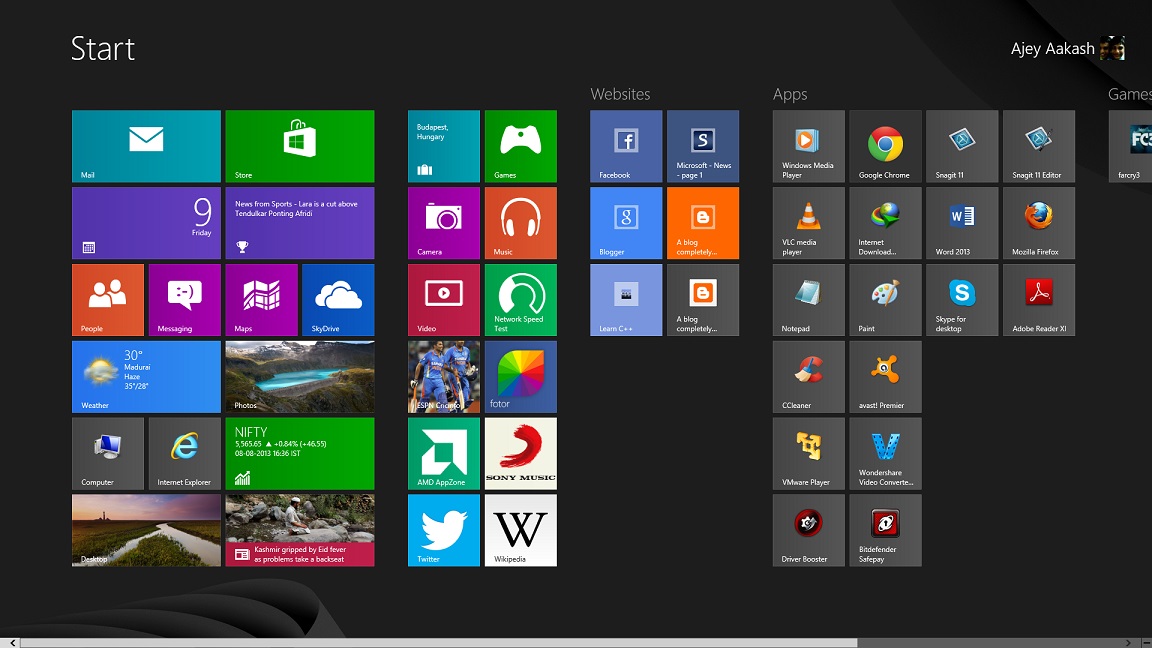Image resolution: width=1152 pixels, height=648 pixels.
Task: Open the Kashmir Eid fever news tile
Action: 300,530
